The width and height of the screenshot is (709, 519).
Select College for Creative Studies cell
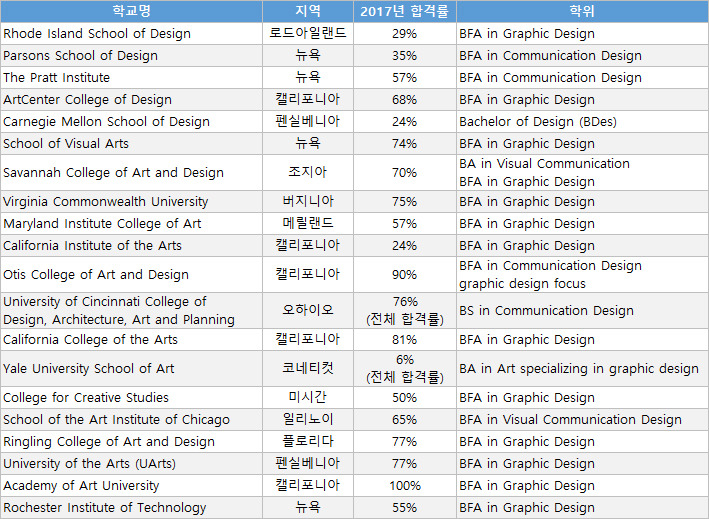coord(131,397)
